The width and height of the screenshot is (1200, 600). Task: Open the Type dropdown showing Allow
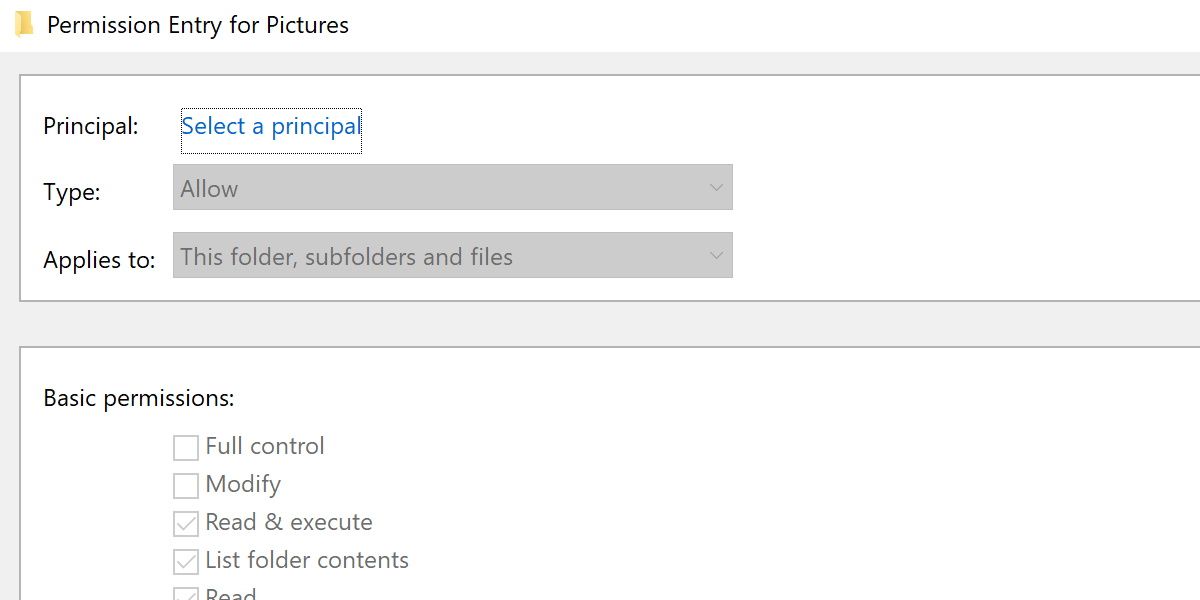pyautogui.click(x=450, y=187)
